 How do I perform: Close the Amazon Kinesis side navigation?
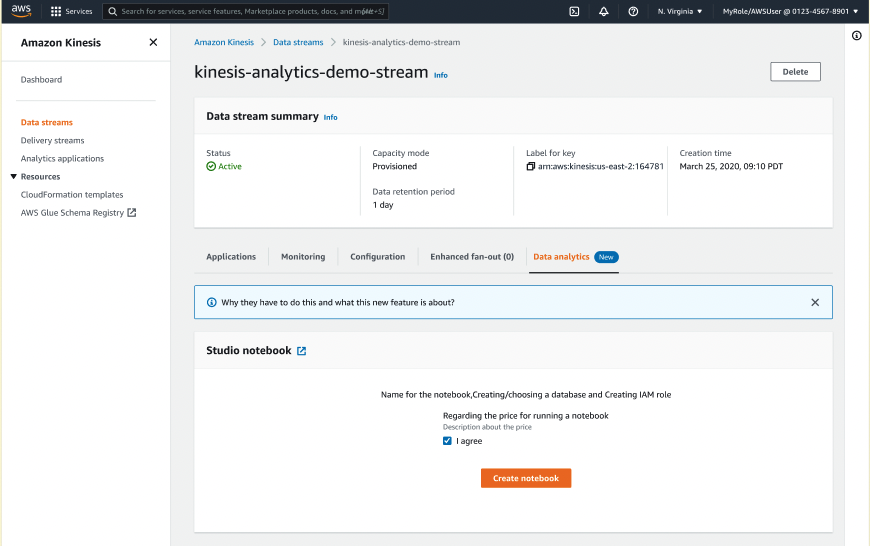pyautogui.click(x=153, y=42)
